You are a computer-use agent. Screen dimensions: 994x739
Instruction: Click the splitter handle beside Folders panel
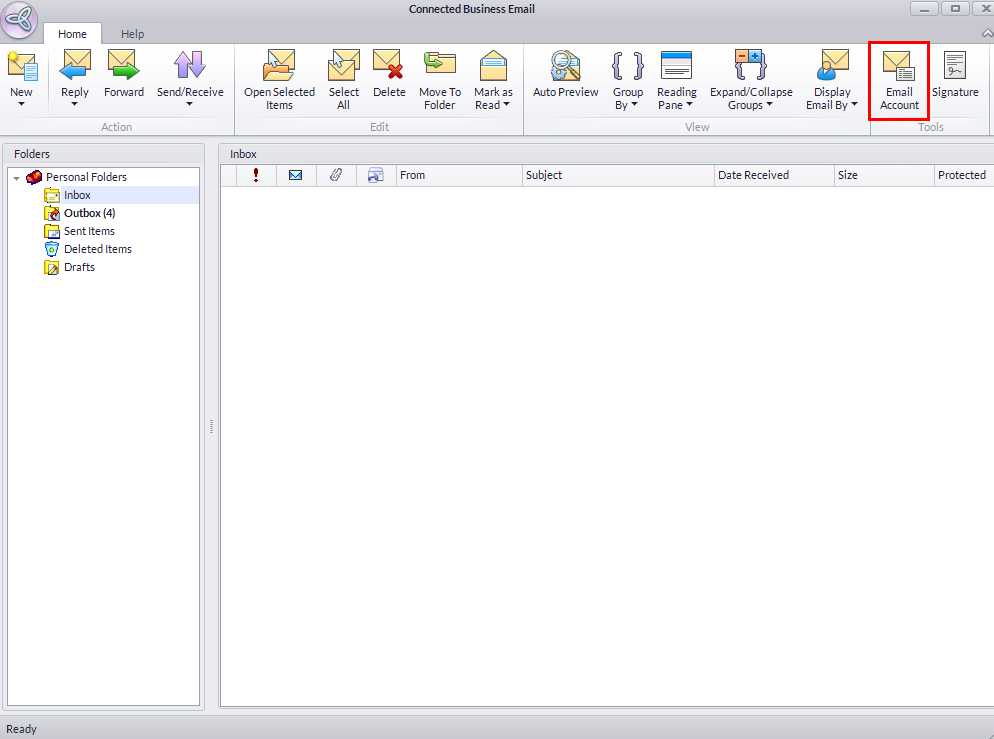coord(211,426)
